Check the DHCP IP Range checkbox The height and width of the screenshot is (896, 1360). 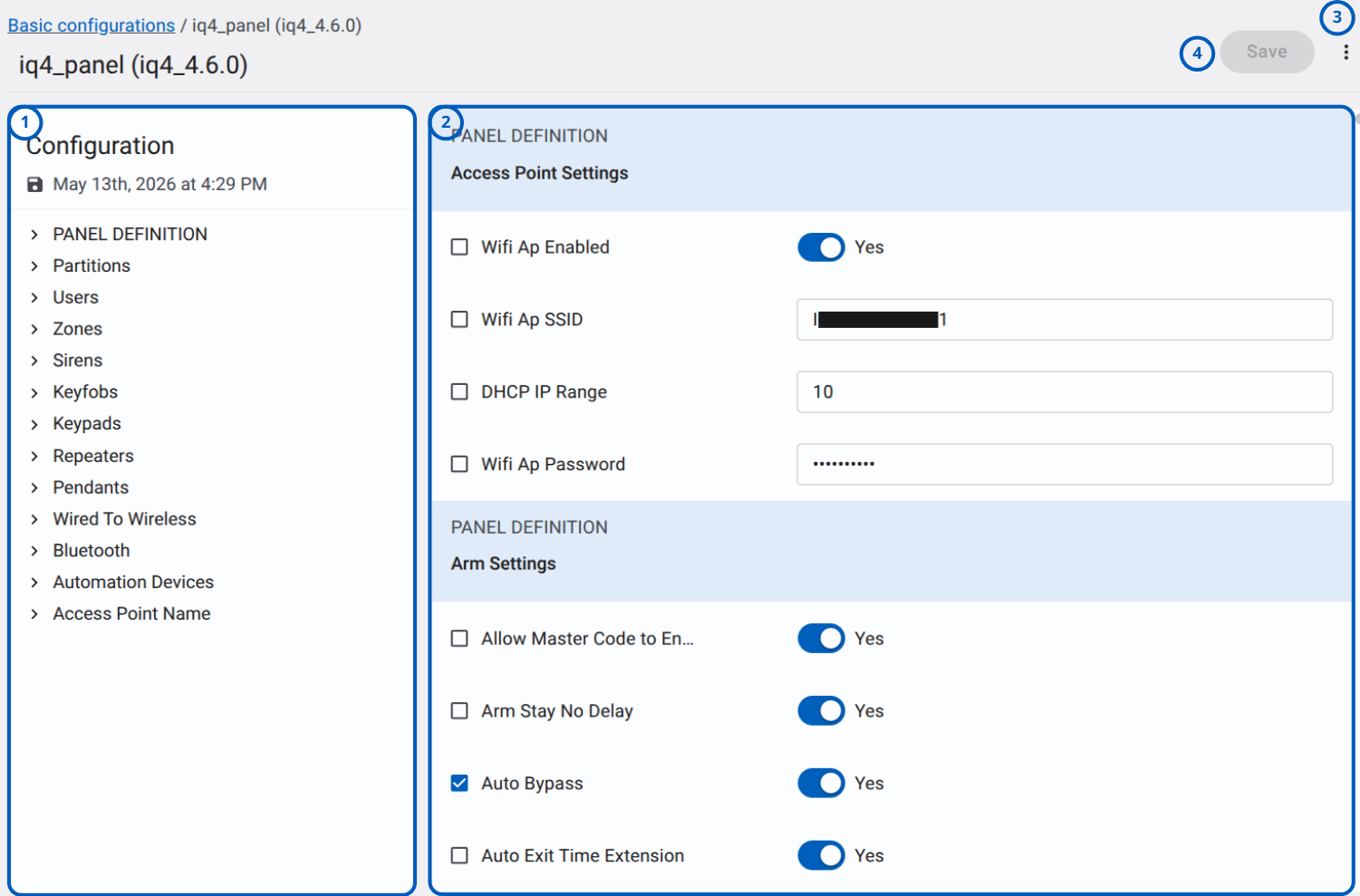pos(459,392)
